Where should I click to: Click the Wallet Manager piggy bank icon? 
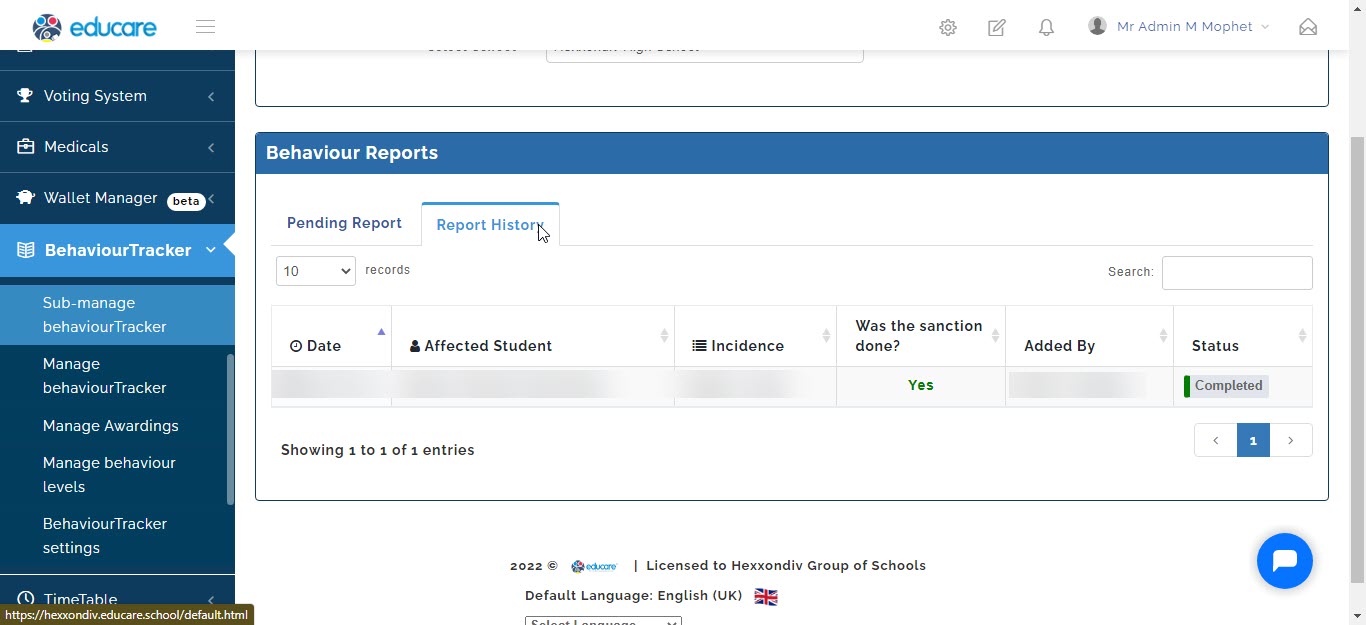click(x=25, y=198)
